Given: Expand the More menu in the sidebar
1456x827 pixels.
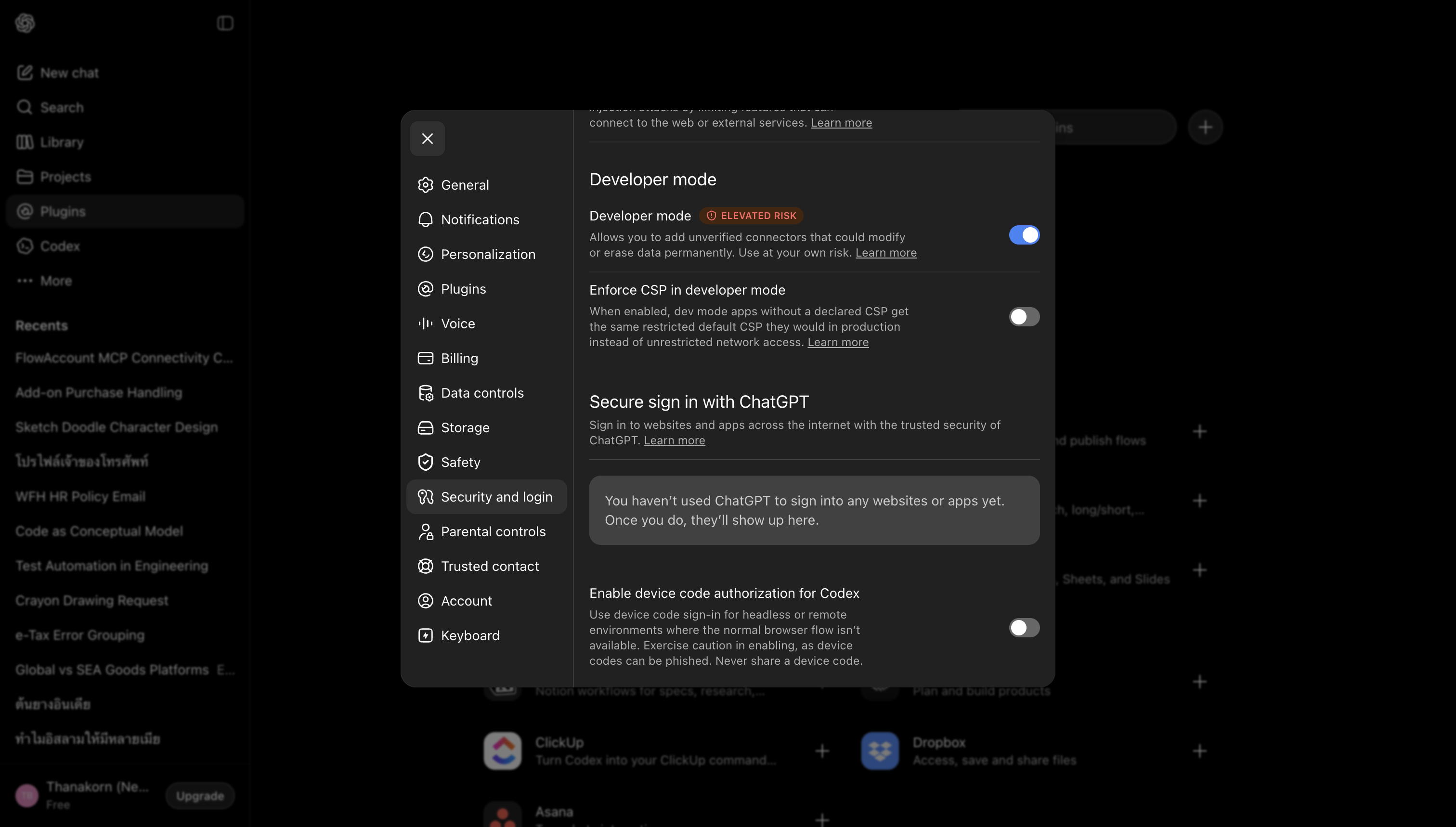Looking at the screenshot, I should point(125,281).
